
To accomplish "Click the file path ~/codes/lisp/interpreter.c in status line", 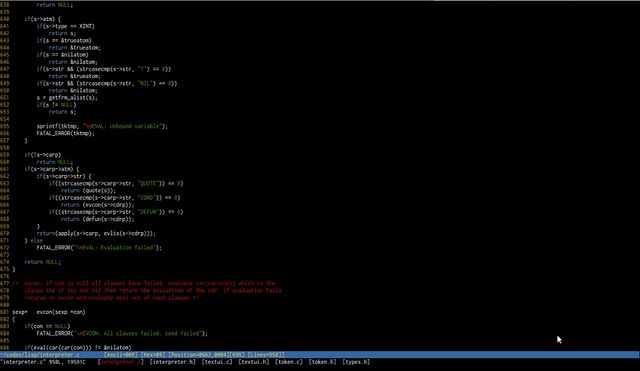I will 40,355.
